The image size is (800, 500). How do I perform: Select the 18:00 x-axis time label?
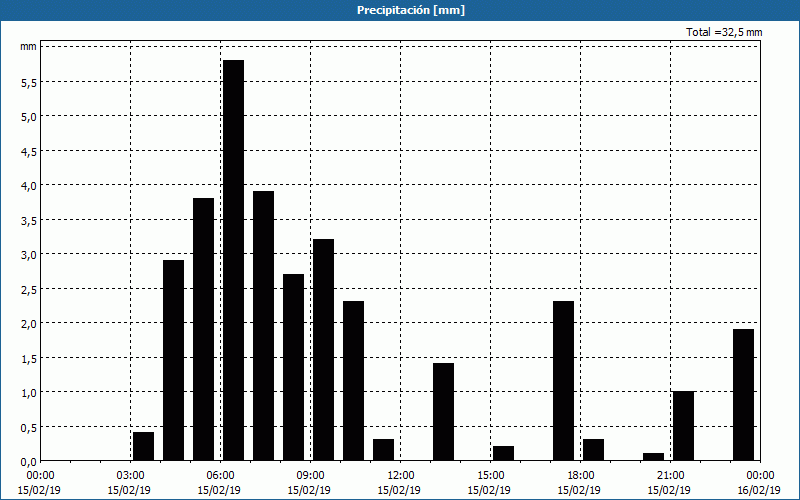pos(580,476)
